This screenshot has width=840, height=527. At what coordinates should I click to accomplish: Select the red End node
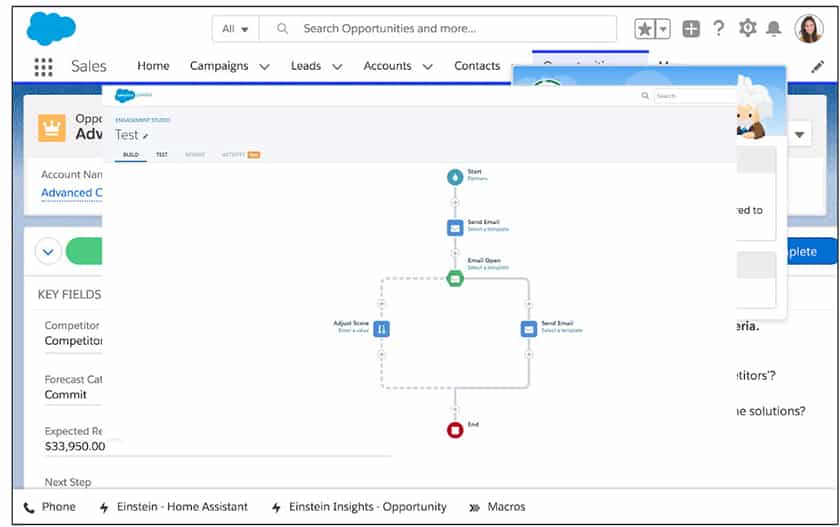pos(455,430)
